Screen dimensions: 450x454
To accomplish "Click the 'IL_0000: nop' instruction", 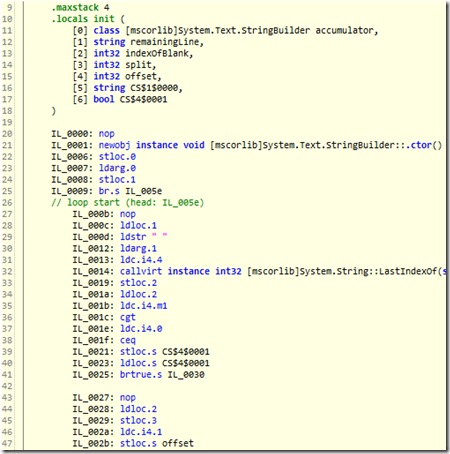I will [83, 134].
